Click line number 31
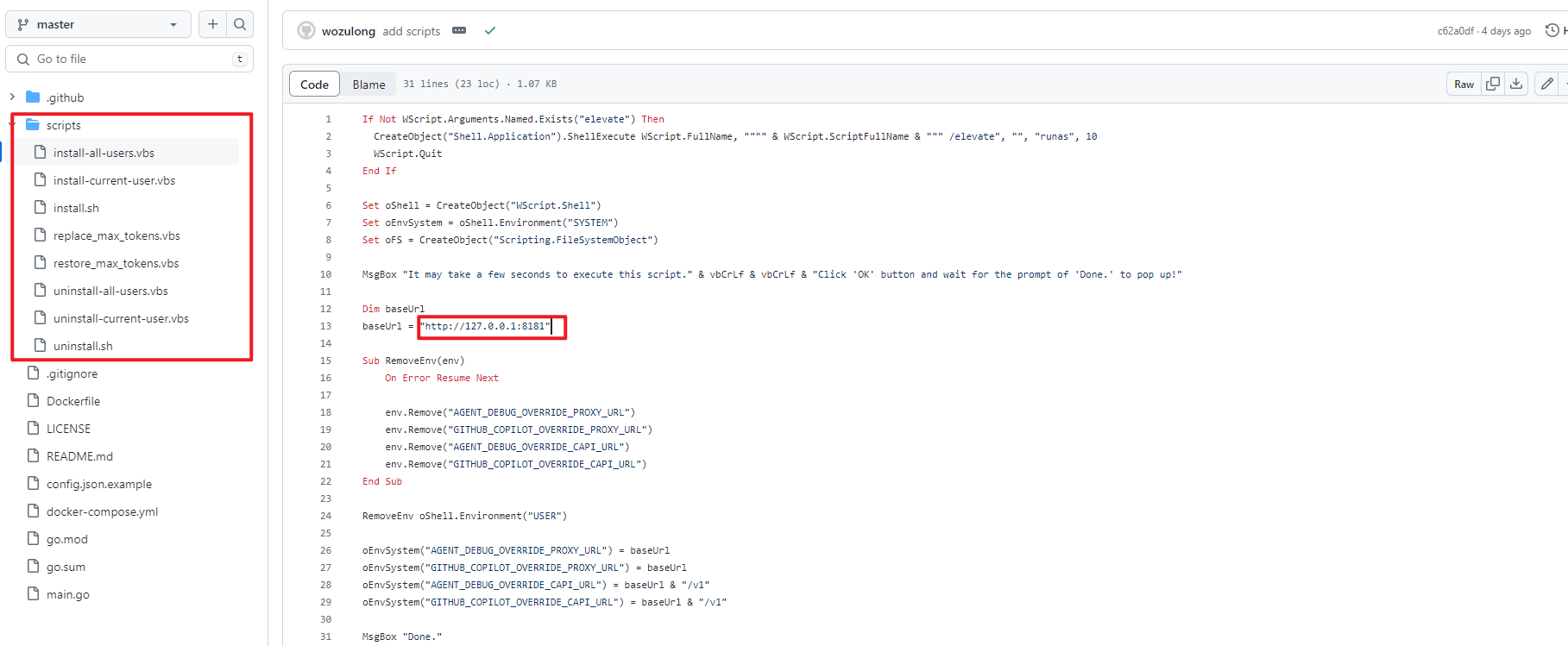1568x646 pixels. (x=325, y=637)
